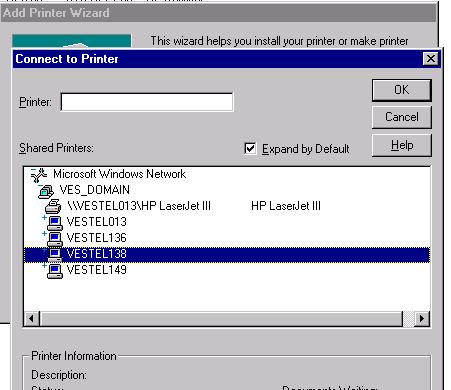Select the VESTEL149 tree row text
The image size is (451, 390).
97,270
